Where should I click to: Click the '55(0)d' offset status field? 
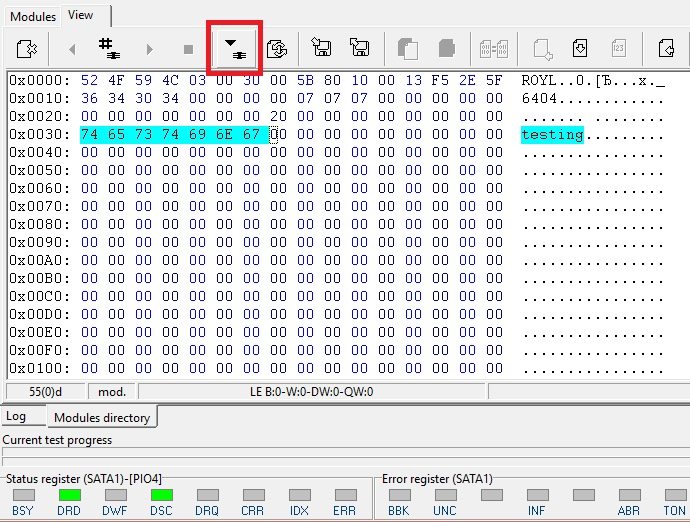(45, 391)
